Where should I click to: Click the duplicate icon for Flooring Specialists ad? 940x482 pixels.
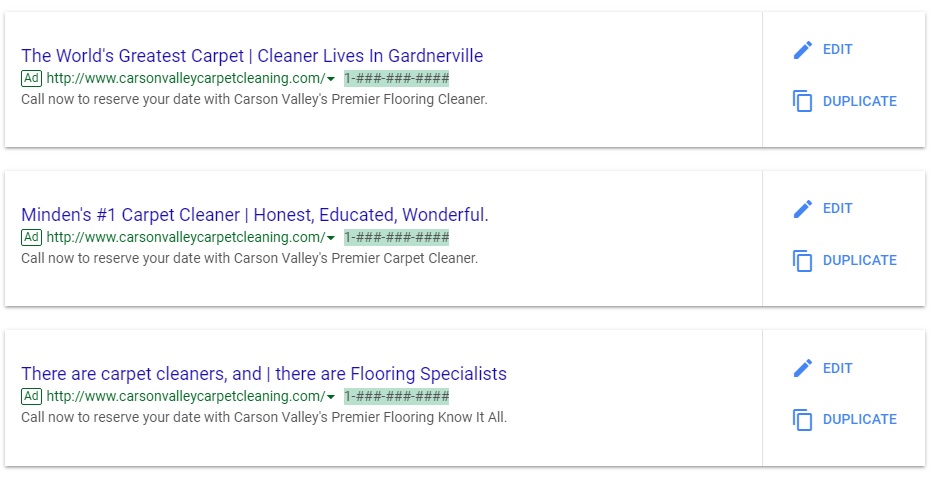point(802,419)
